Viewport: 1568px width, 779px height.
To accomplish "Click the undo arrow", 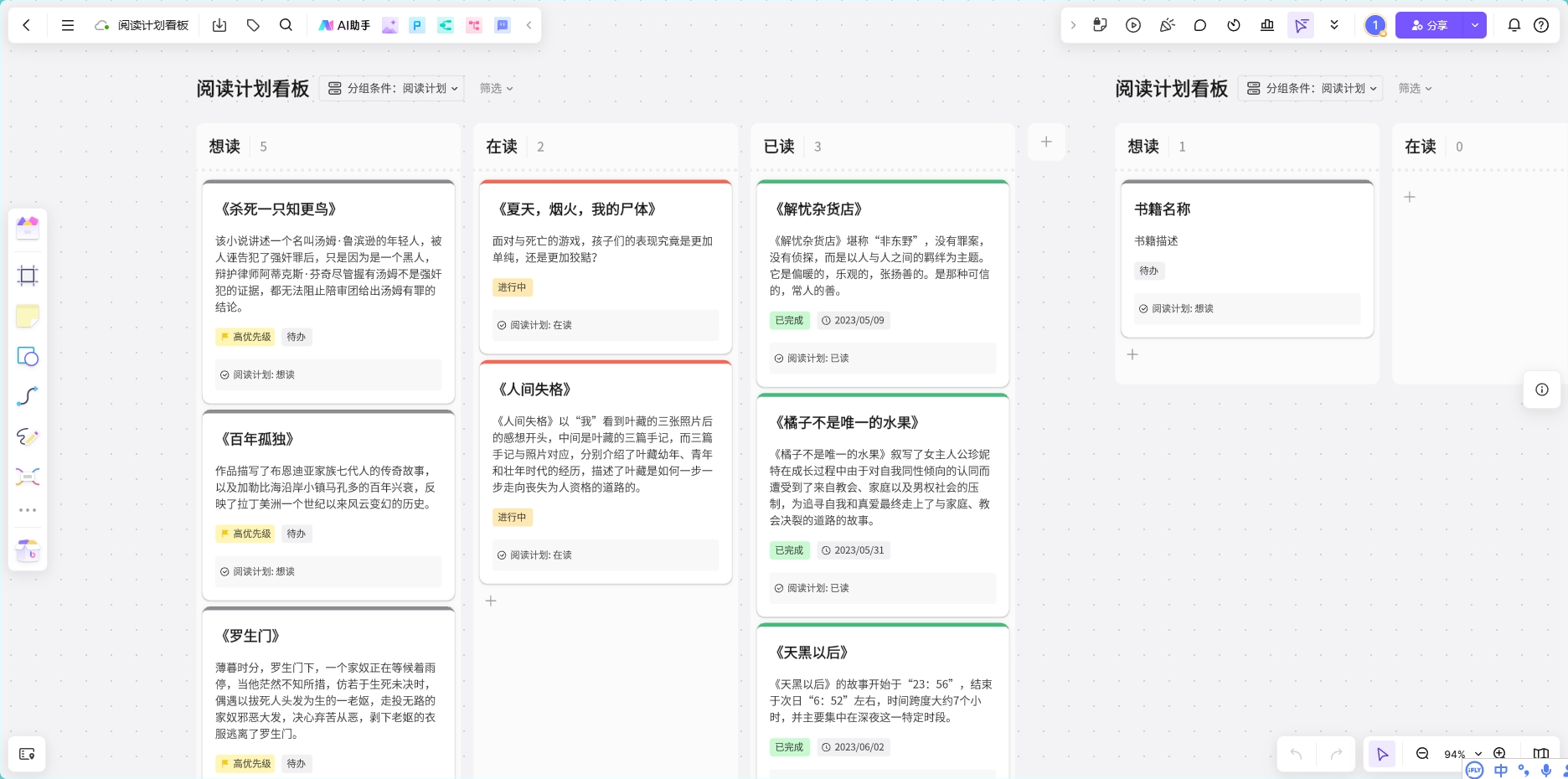I will pos(1296,754).
